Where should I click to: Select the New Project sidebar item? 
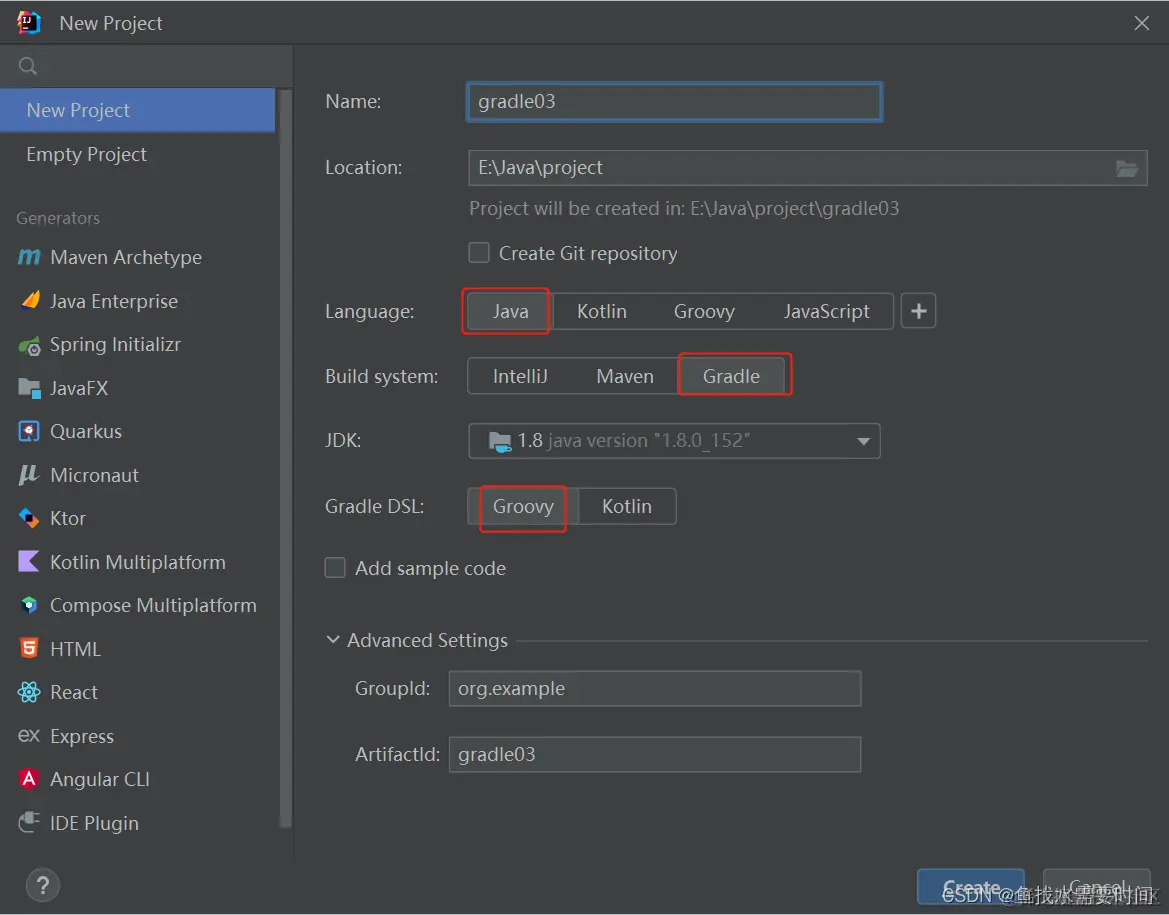point(137,110)
